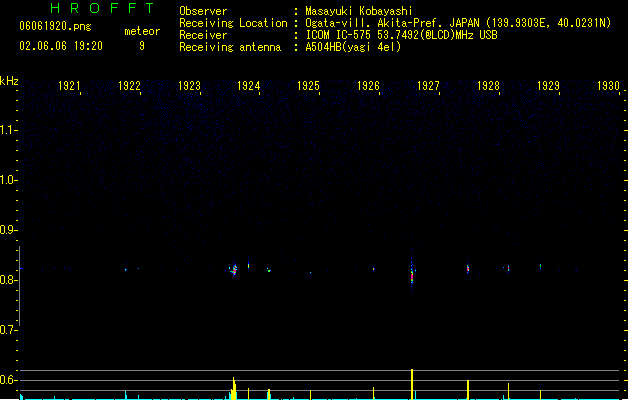629x400 pixels.
Task: Click the 1923 time axis label
Action: click(x=189, y=85)
